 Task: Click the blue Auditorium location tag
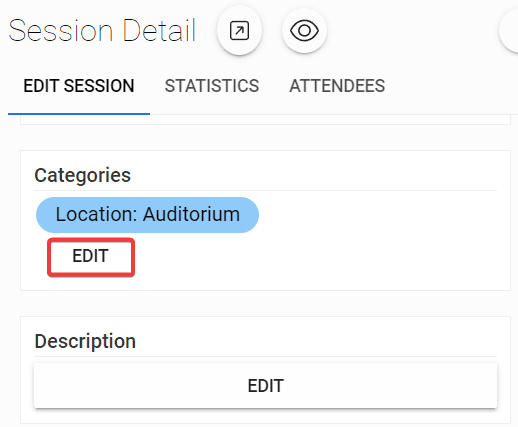[147, 214]
